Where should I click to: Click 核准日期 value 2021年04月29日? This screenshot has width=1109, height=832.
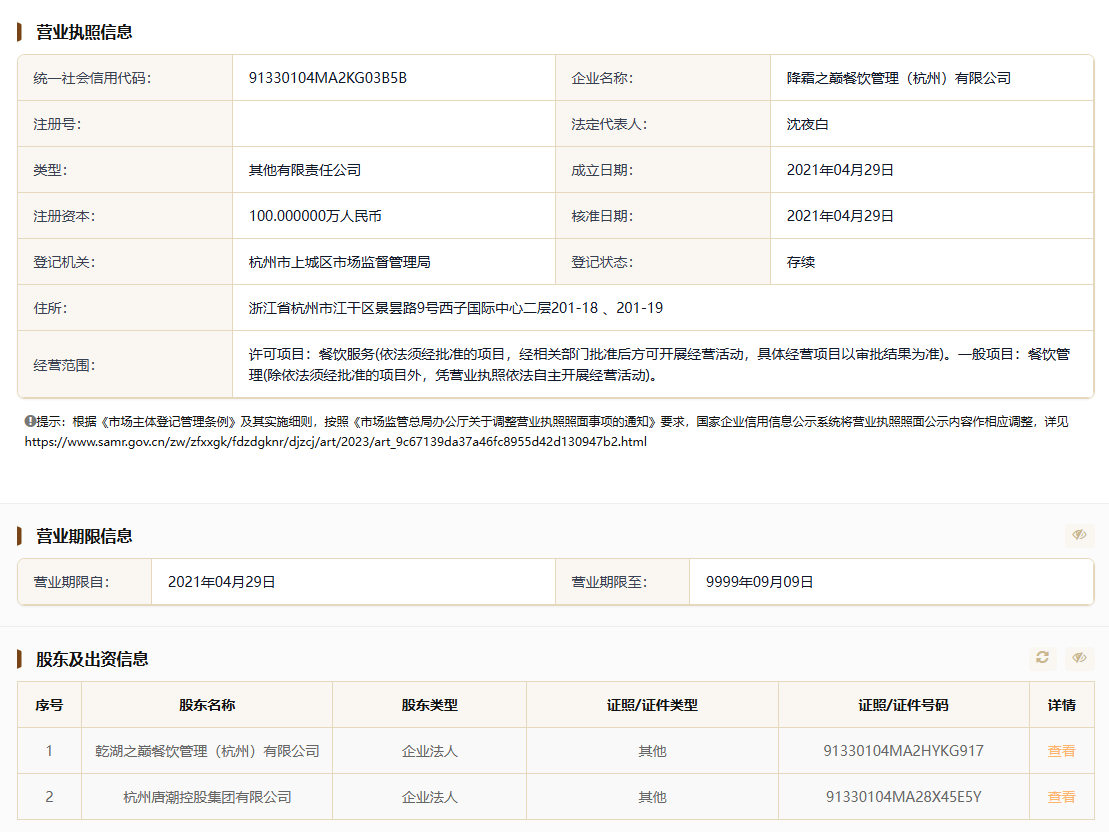pos(840,216)
